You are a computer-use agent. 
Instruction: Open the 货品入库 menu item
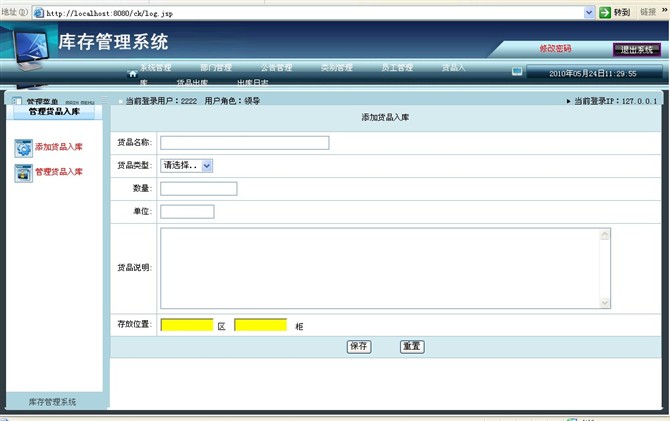point(453,68)
